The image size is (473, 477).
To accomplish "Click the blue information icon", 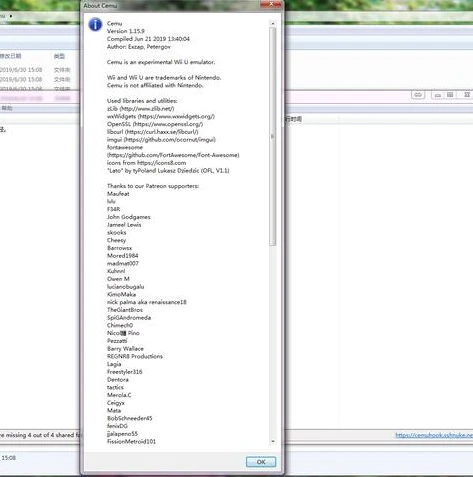I will (95, 25).
